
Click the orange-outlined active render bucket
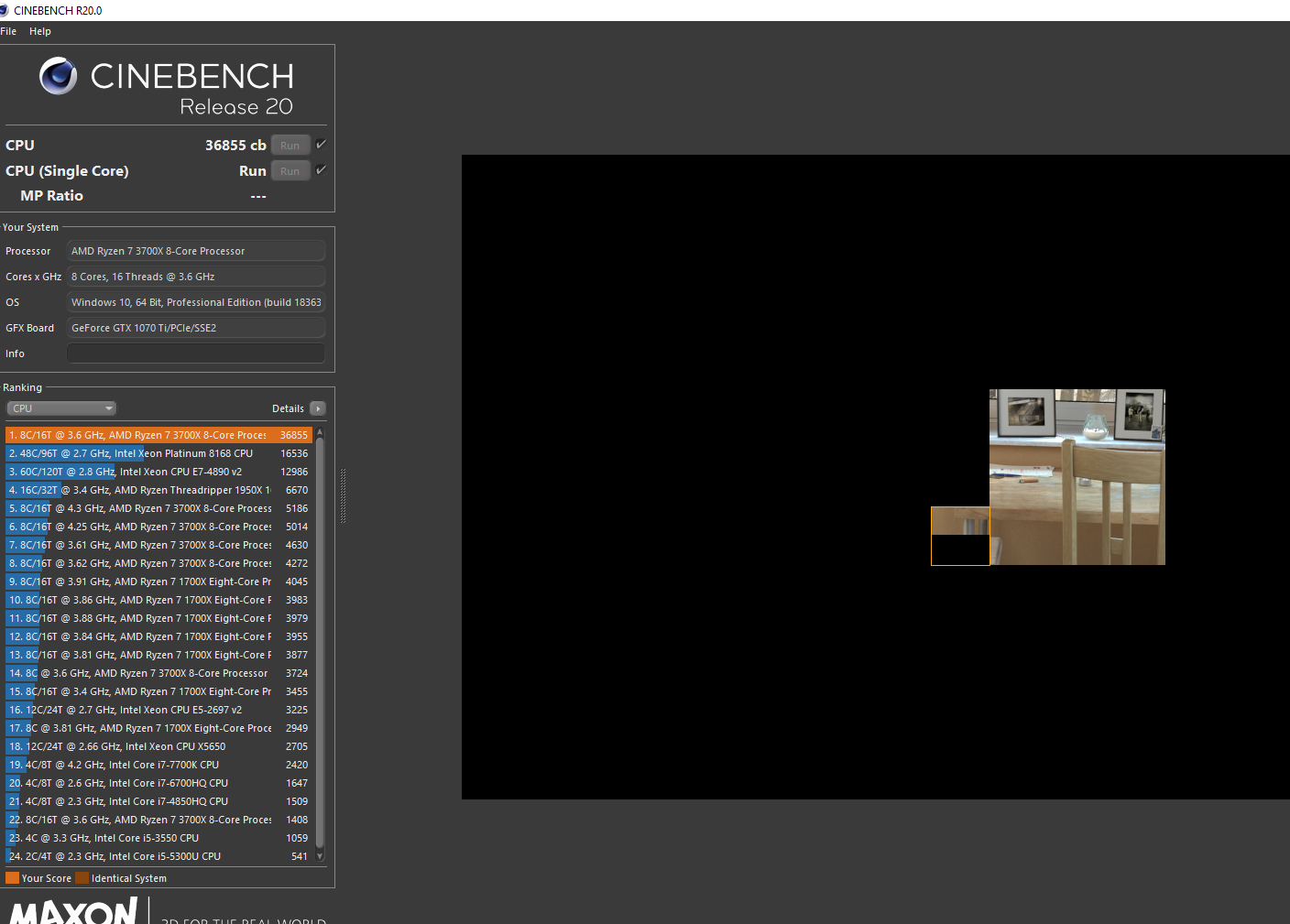click(960, 536)
